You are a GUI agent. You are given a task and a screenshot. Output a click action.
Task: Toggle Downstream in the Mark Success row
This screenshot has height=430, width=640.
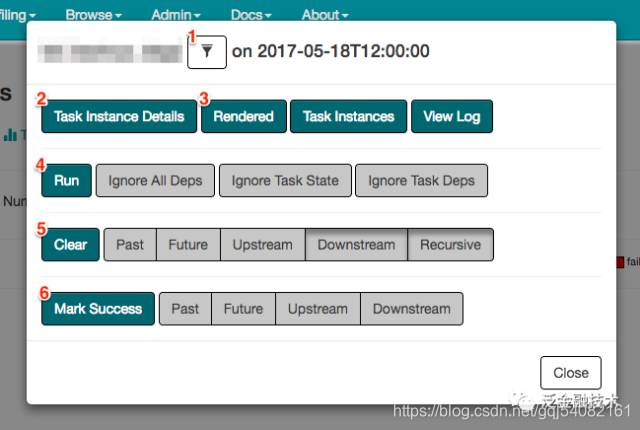412,308
